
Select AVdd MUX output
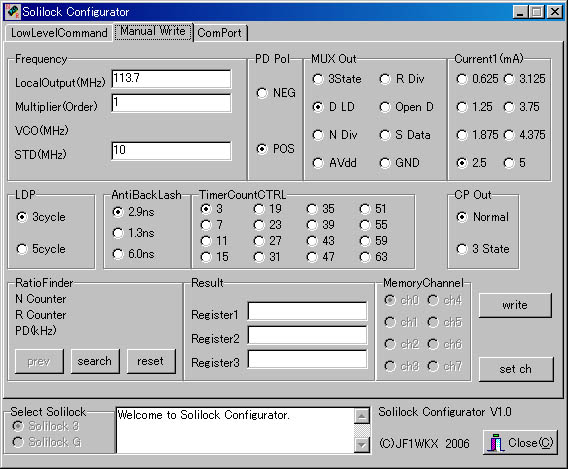click(334, 163)
